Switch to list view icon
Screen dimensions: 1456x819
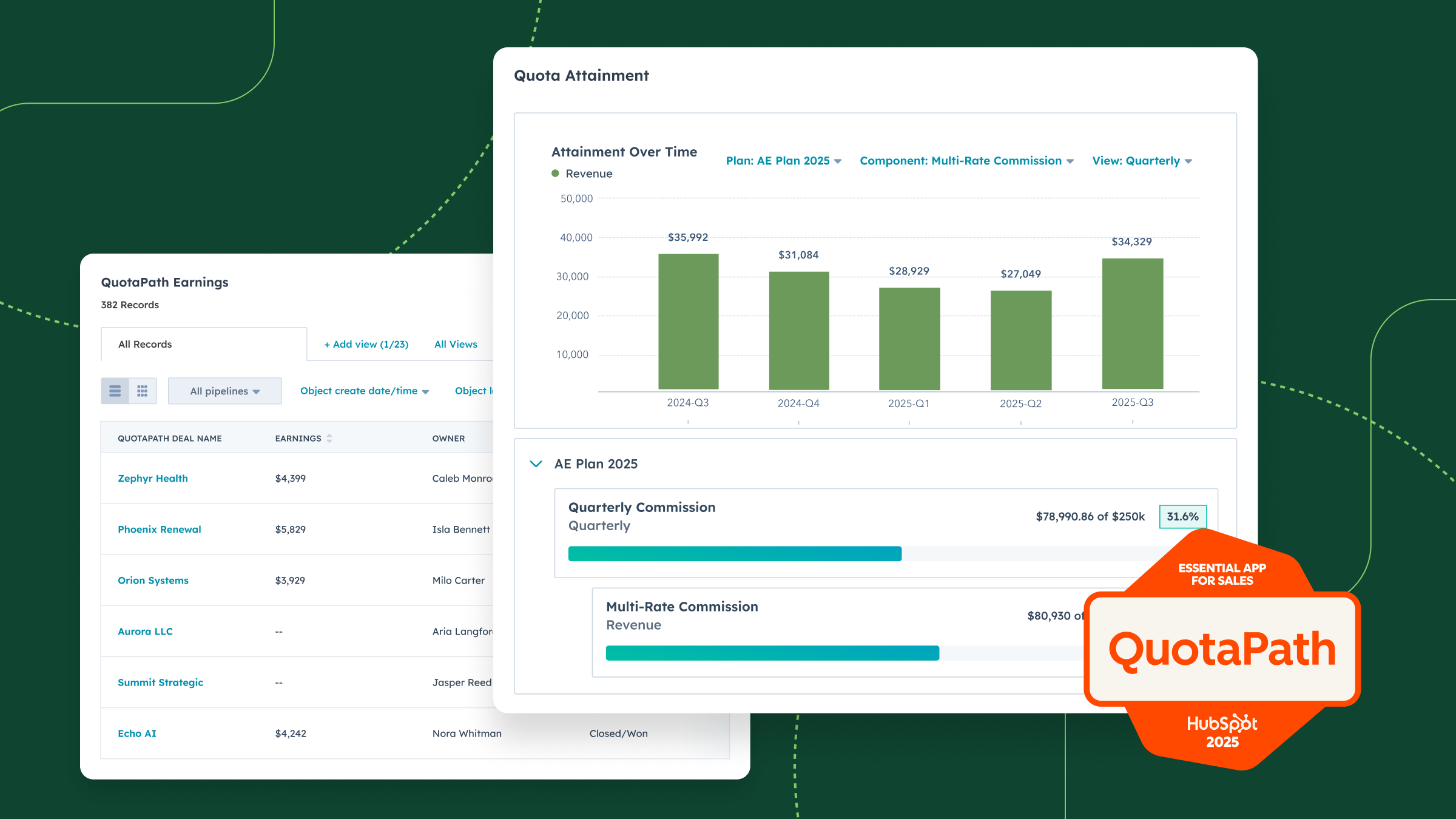tap(115, 391)
